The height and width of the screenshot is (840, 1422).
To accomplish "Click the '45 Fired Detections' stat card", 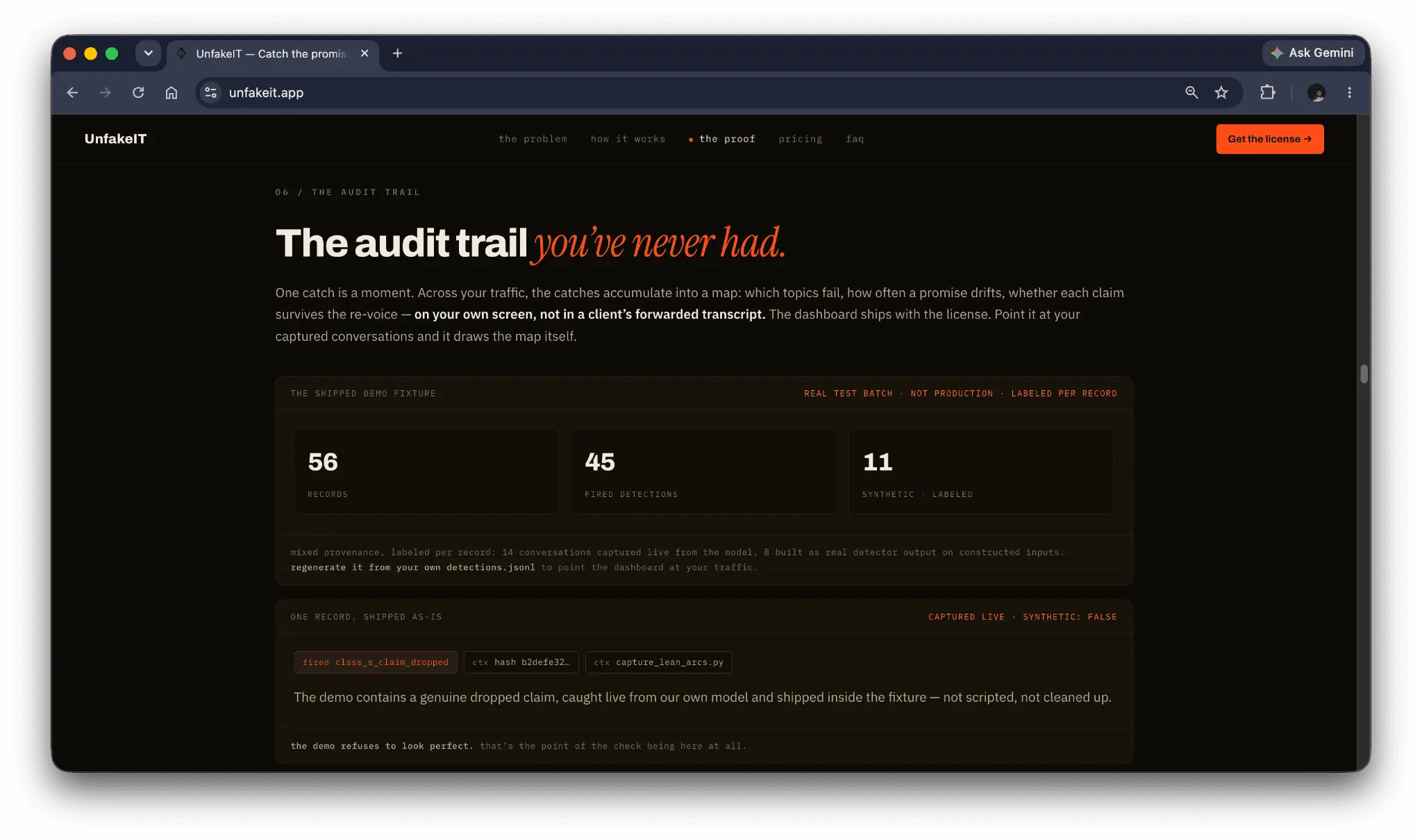I will tap(703, 471).
